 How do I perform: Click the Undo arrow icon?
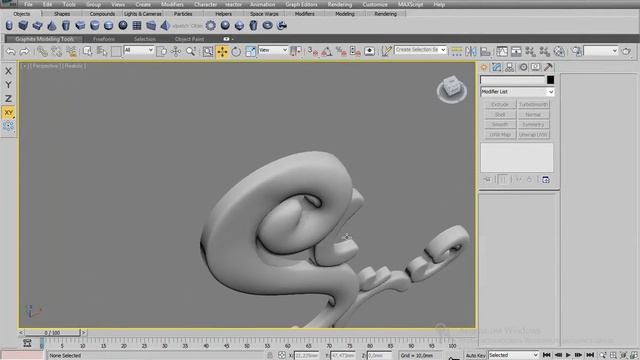point(11,51)
